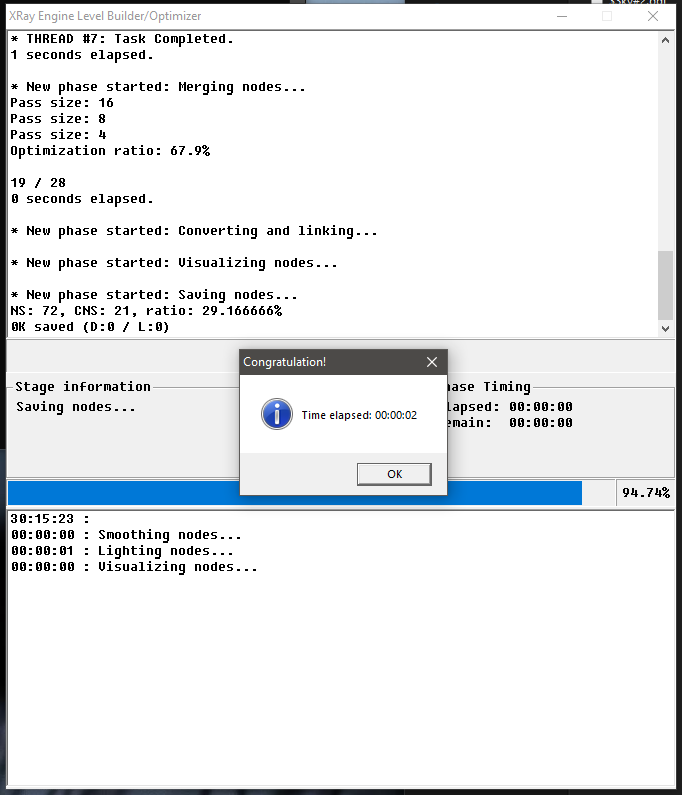This screenshot has height=795, width=682.
Task: Select '00:00:00 : Visualizing nodes...' list entry
Action: coord(134,567)
